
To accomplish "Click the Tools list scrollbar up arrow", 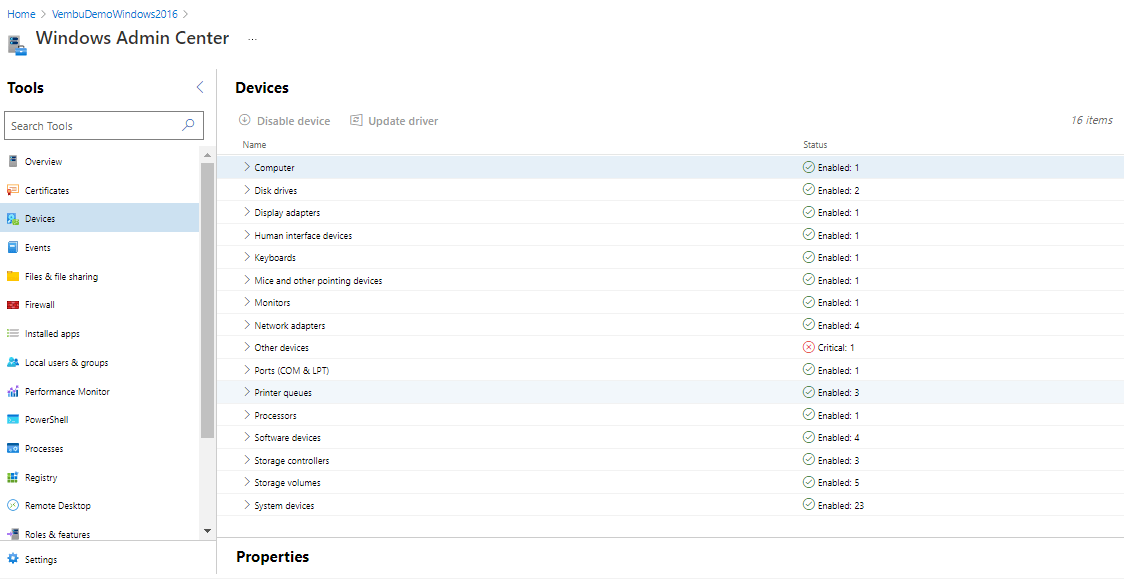I will tap(207, 155).
